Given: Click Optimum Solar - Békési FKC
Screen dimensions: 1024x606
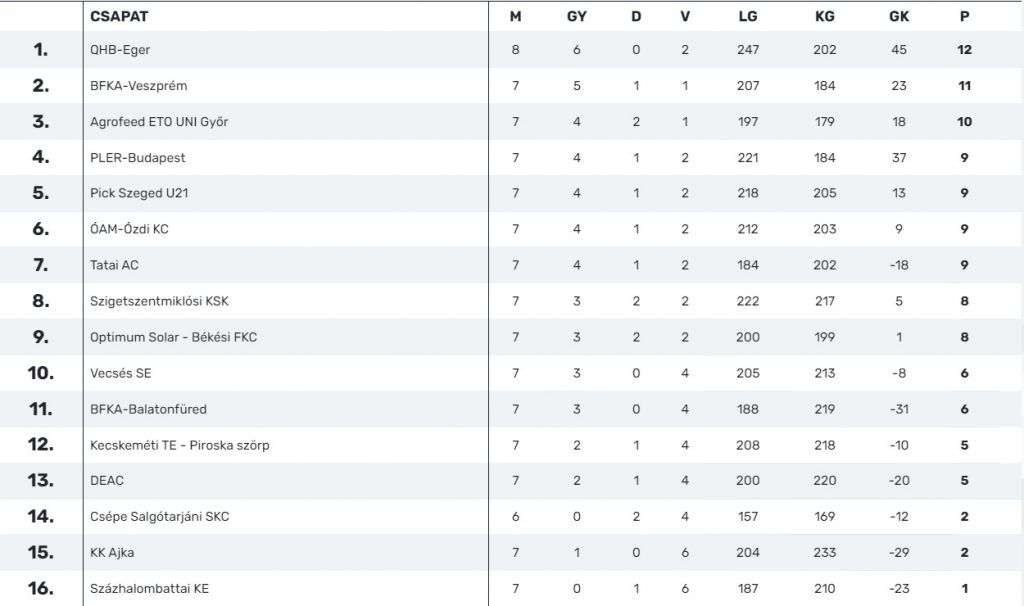Looking at the screenshot, I should (173, 337).
